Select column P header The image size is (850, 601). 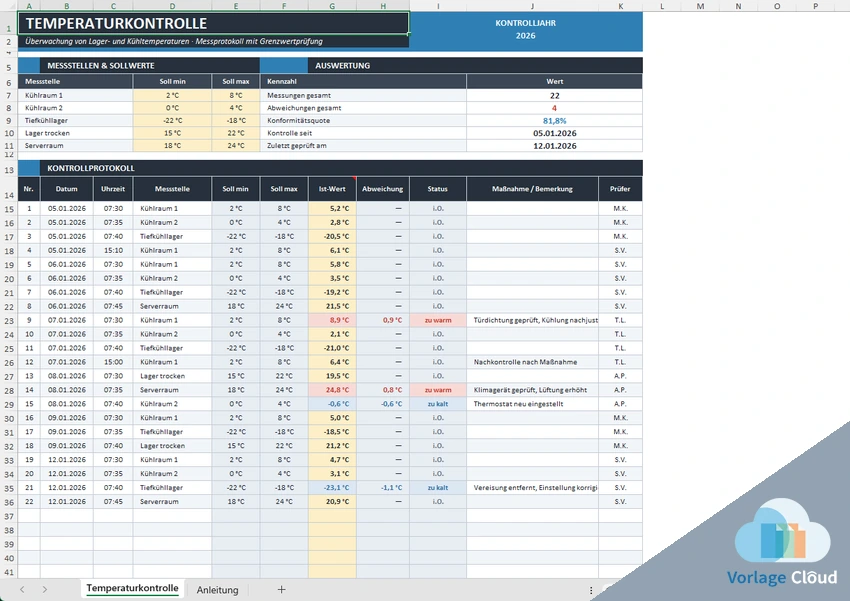coord(815,6)
